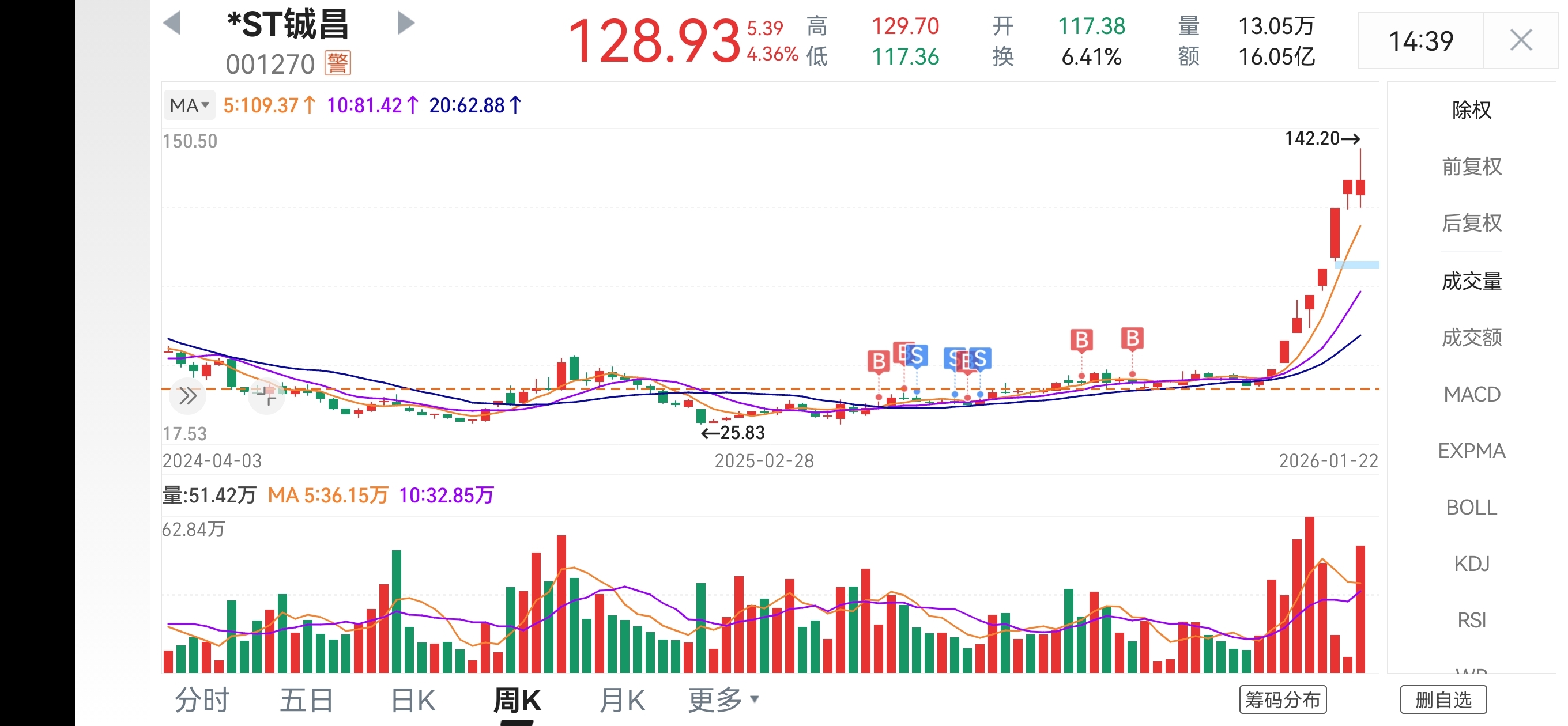Switch to 日K tab
The image size is (1568, 726).
pos(413,700)
